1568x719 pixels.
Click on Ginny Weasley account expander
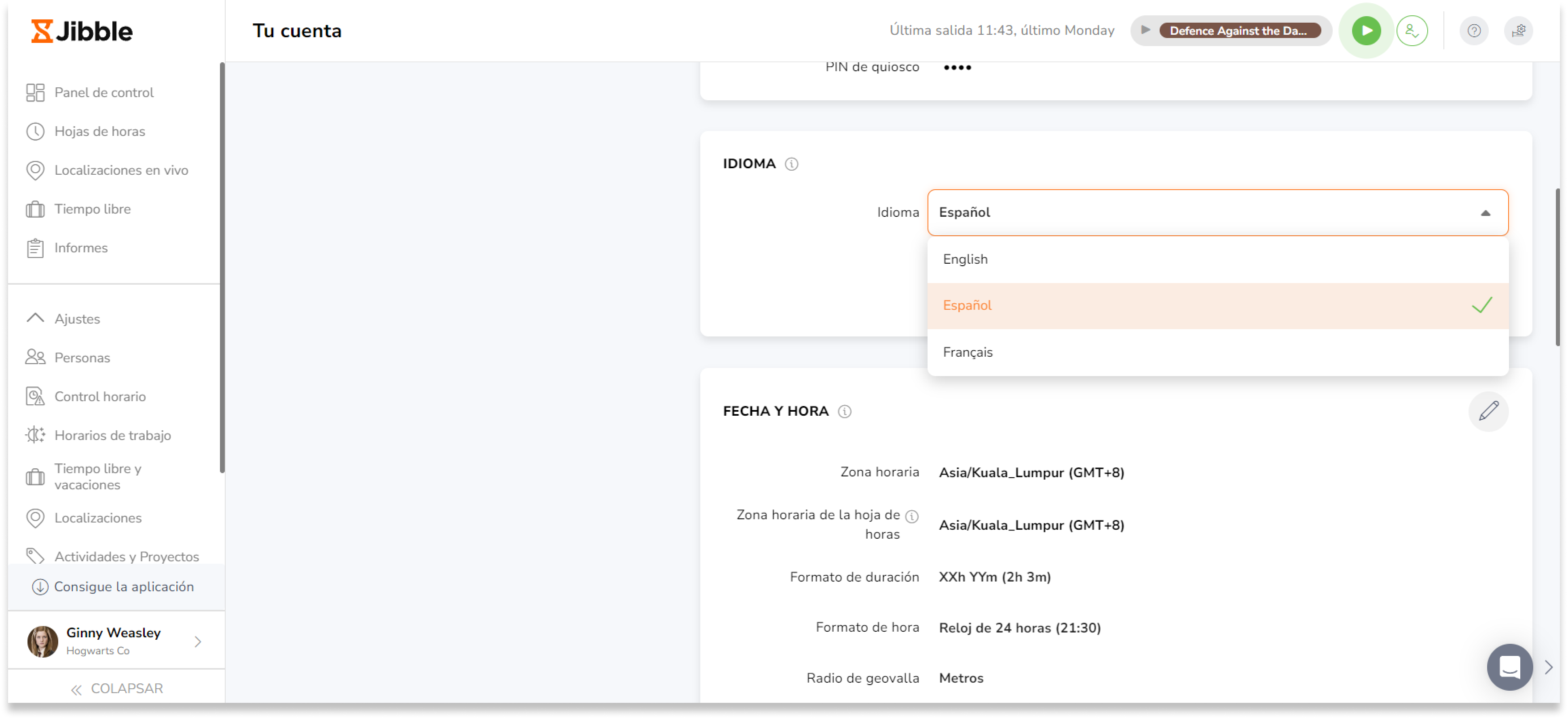tap(198, 641)
